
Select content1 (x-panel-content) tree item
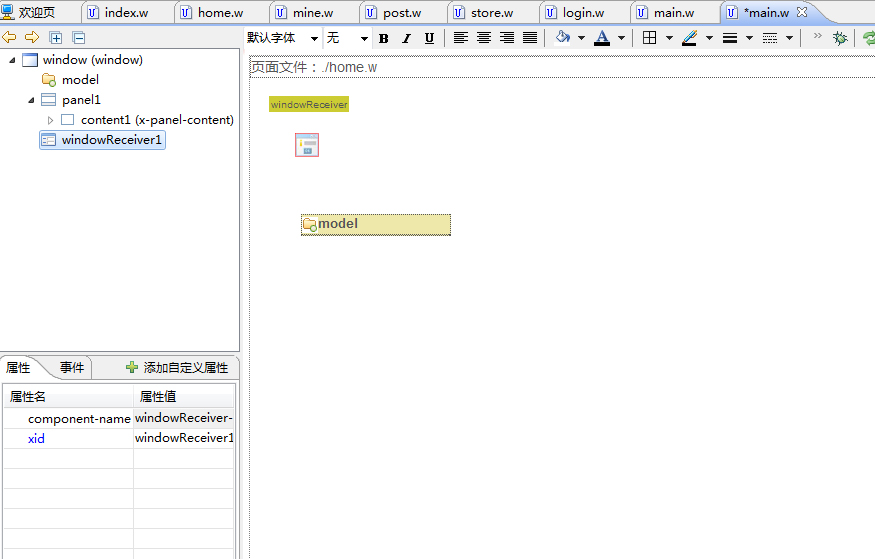coord(157,120)
